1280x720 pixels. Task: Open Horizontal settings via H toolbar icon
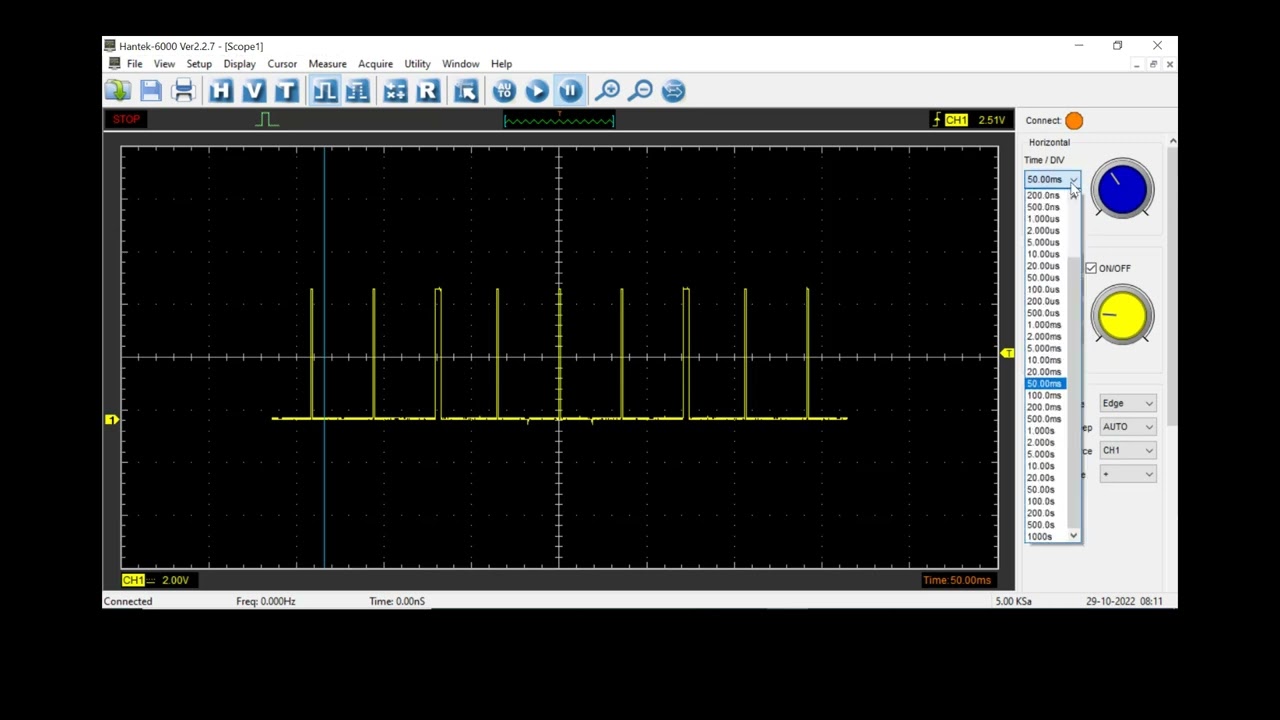[x=221, y=91]
